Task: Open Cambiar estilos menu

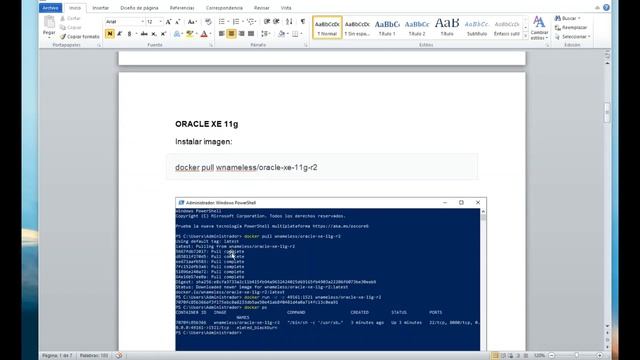Action: (x=539, y=28)
